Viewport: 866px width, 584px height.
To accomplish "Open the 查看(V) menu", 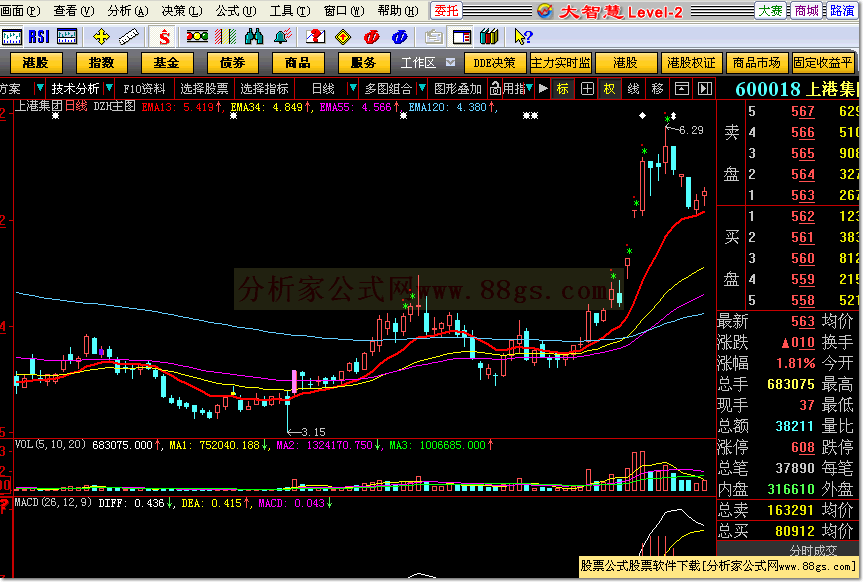I will click(74, 10).
